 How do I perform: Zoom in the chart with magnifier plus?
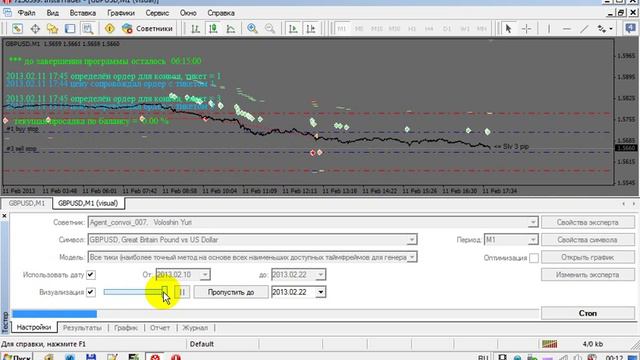coord(252,29)
